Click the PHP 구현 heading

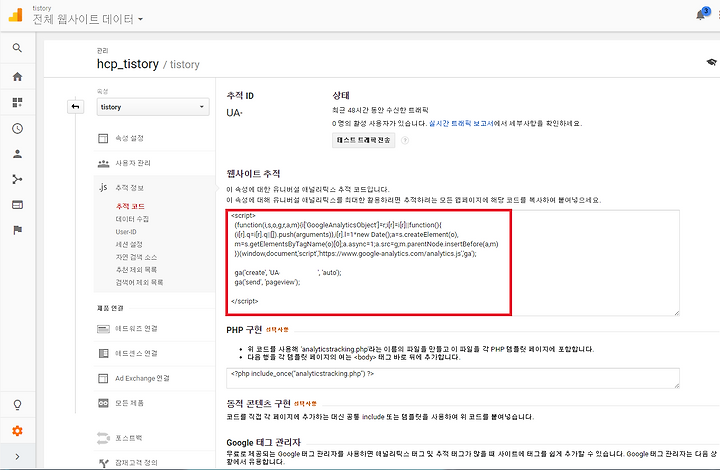[244, 330]
